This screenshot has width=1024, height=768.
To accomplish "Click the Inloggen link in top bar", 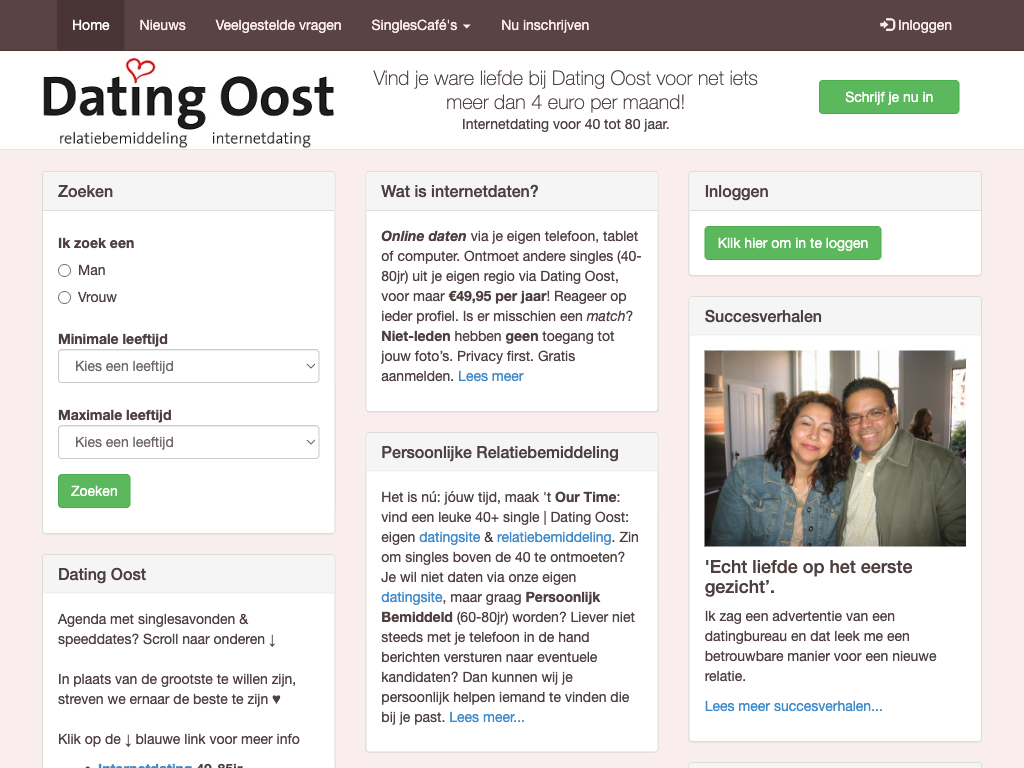I will 916,25.
